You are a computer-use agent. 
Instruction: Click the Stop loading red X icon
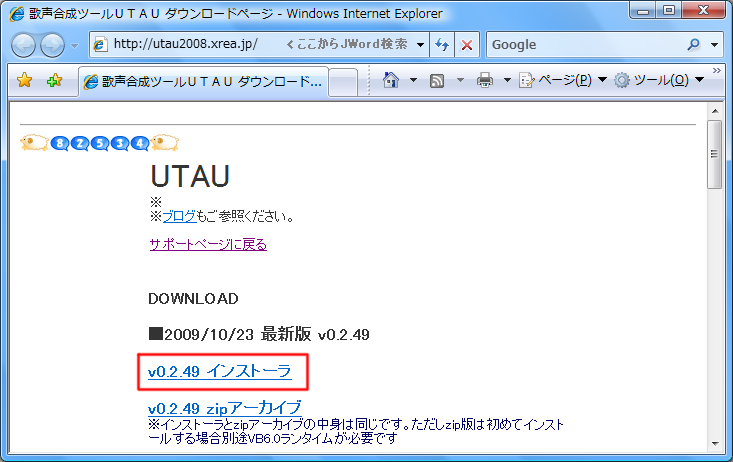(467, 45)
